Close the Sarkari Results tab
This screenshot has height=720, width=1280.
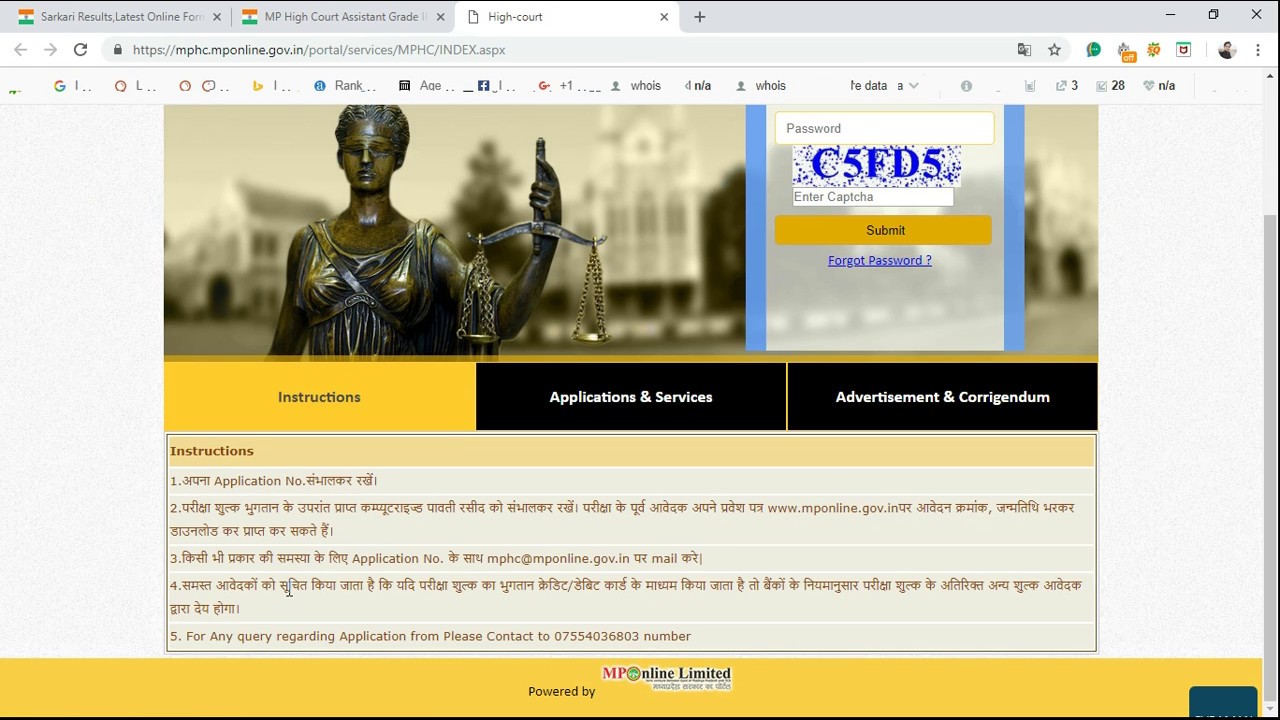tap(217, 17)
